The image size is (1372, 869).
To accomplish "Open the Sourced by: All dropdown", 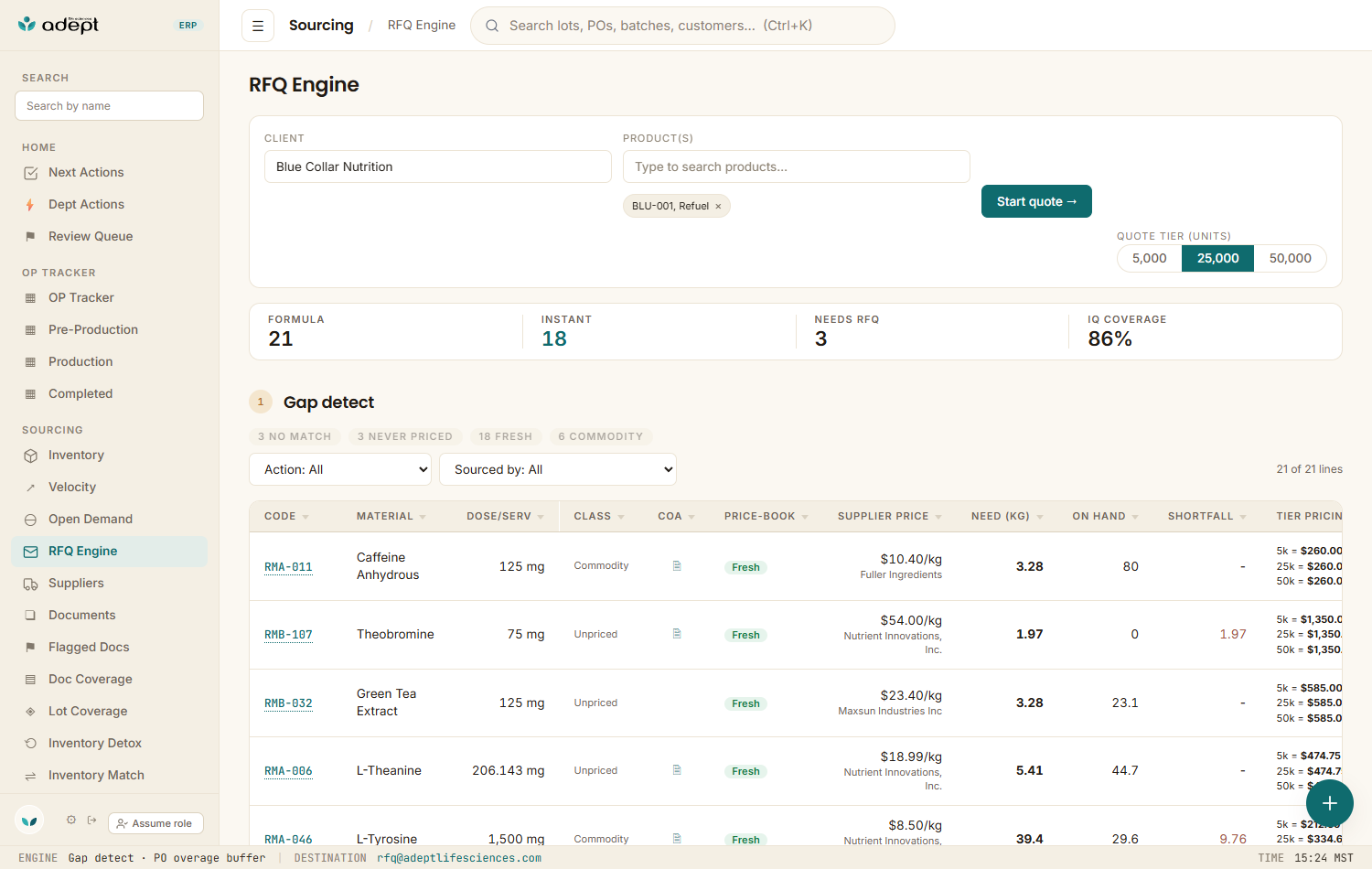I will click(x=558, y=469).
